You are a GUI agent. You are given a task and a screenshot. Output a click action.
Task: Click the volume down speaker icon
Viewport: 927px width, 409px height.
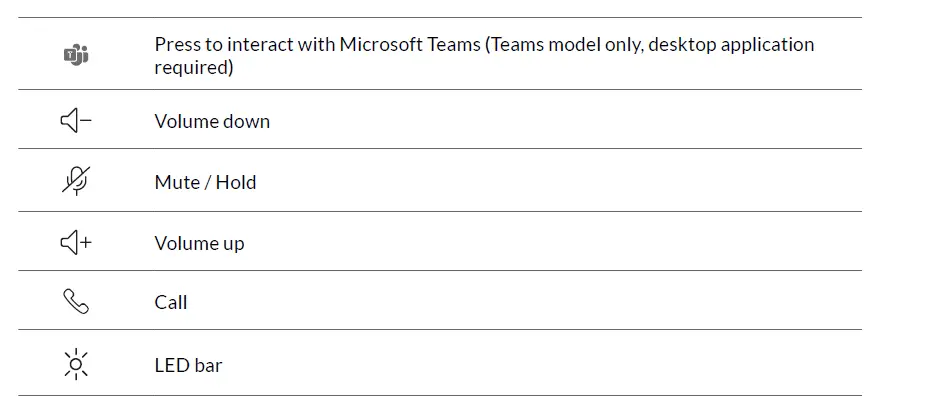point(76,121)
